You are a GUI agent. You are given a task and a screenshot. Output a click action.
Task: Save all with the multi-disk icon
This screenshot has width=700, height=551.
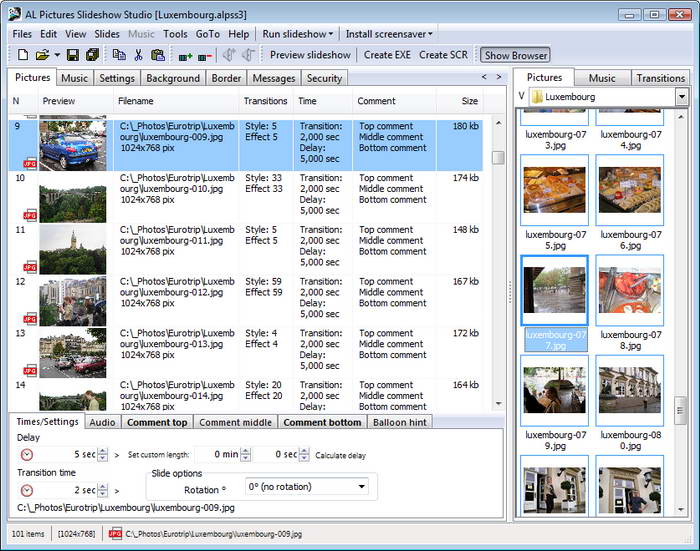pos(92,55)
